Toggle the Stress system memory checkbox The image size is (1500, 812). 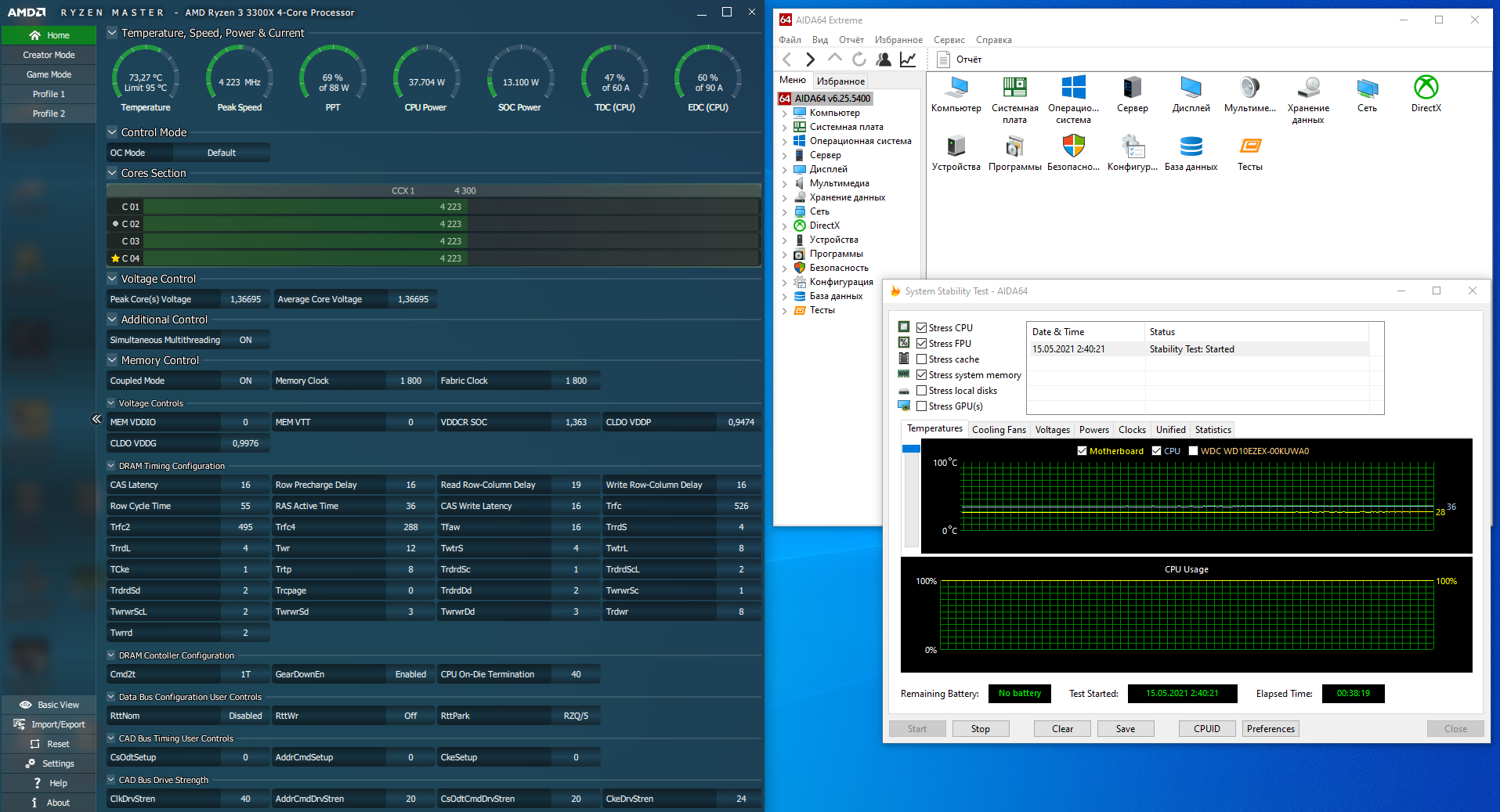click(x=922, y=375)
